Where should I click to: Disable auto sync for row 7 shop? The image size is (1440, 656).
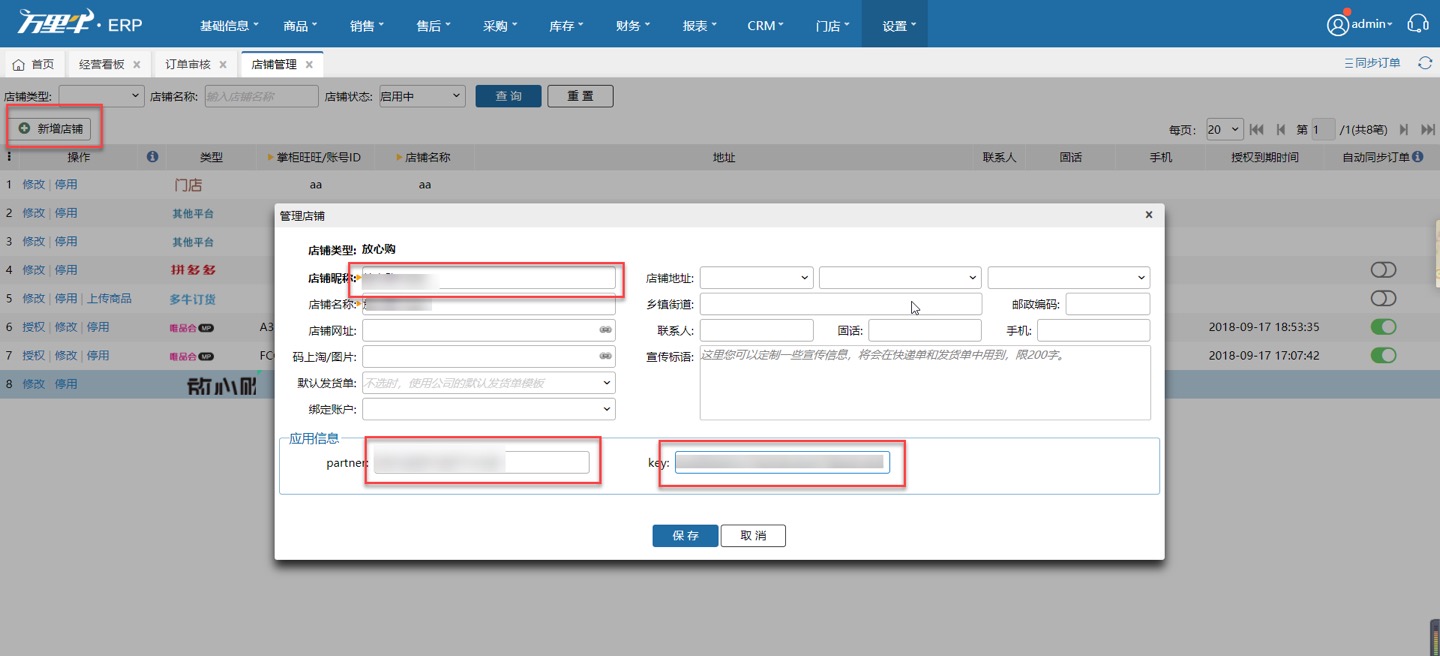[1383, 355]
